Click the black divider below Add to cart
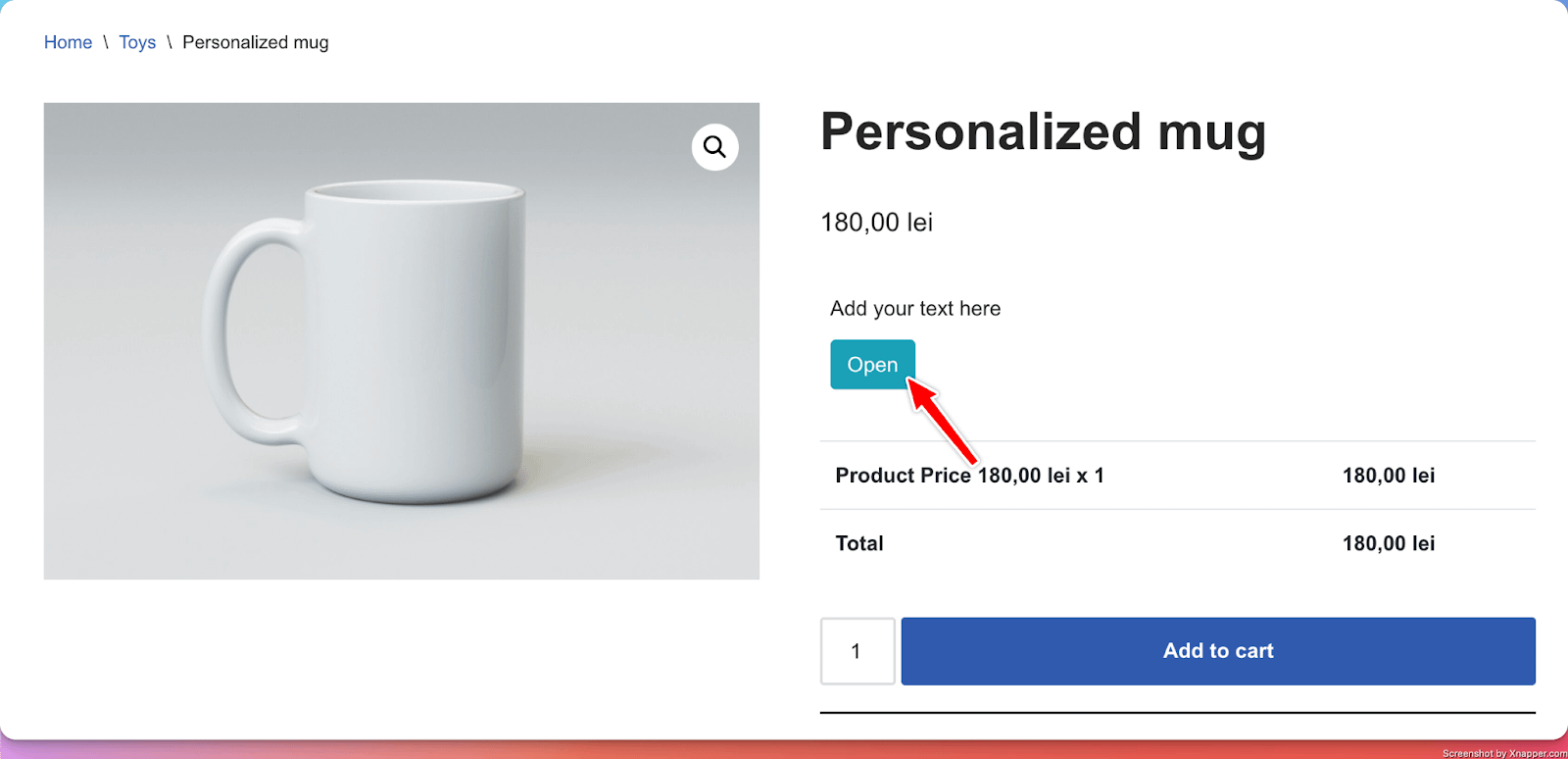 click(x=1177, y=713)
